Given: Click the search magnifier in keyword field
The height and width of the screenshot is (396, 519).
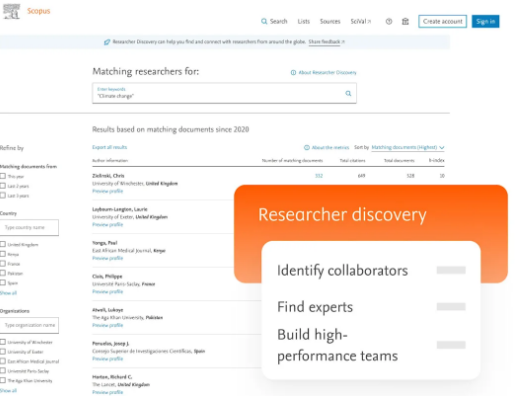Looking at the screenshot, I should (x=348, y=93).
